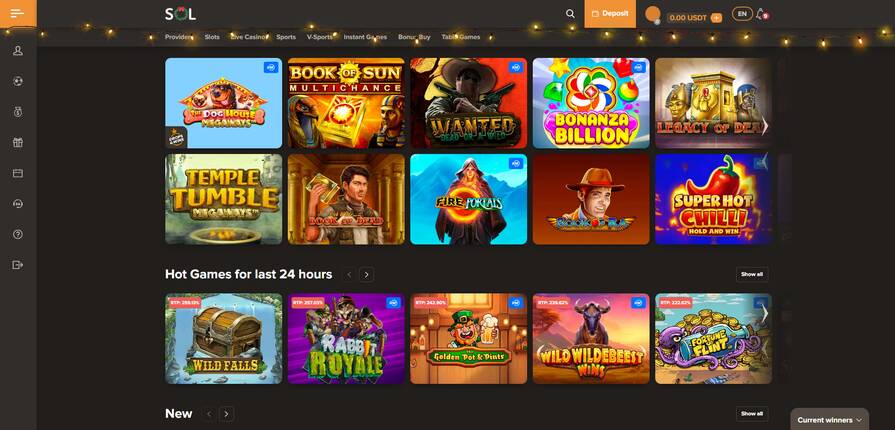This screenshot has width=895, height=430.
Task: Click the Deposit button
Action: [610, 14]
